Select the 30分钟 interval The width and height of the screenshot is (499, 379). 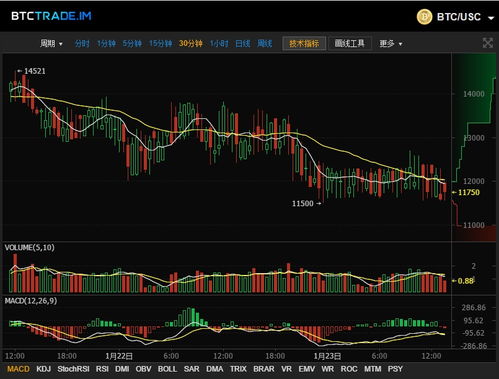click(190, 43)
